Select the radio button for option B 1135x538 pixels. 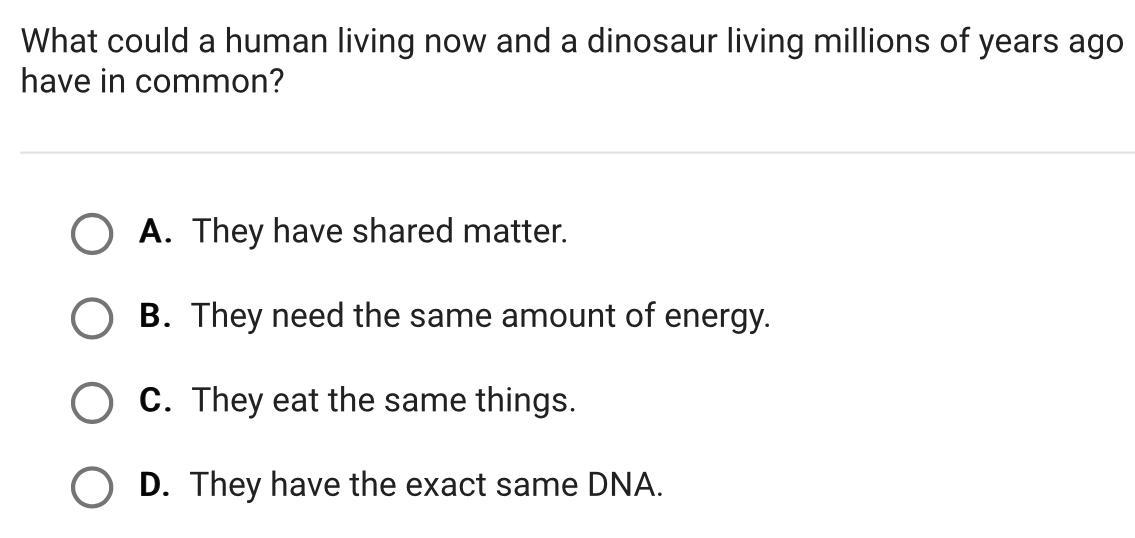pos(92,319)
